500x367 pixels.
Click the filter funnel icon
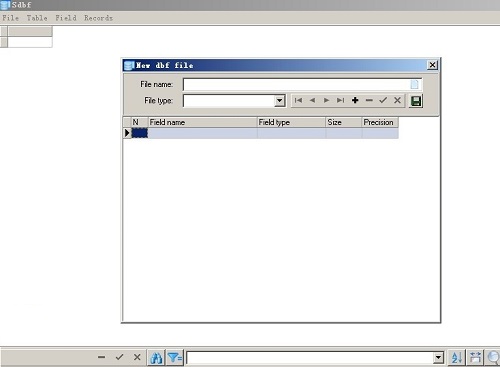175,358
